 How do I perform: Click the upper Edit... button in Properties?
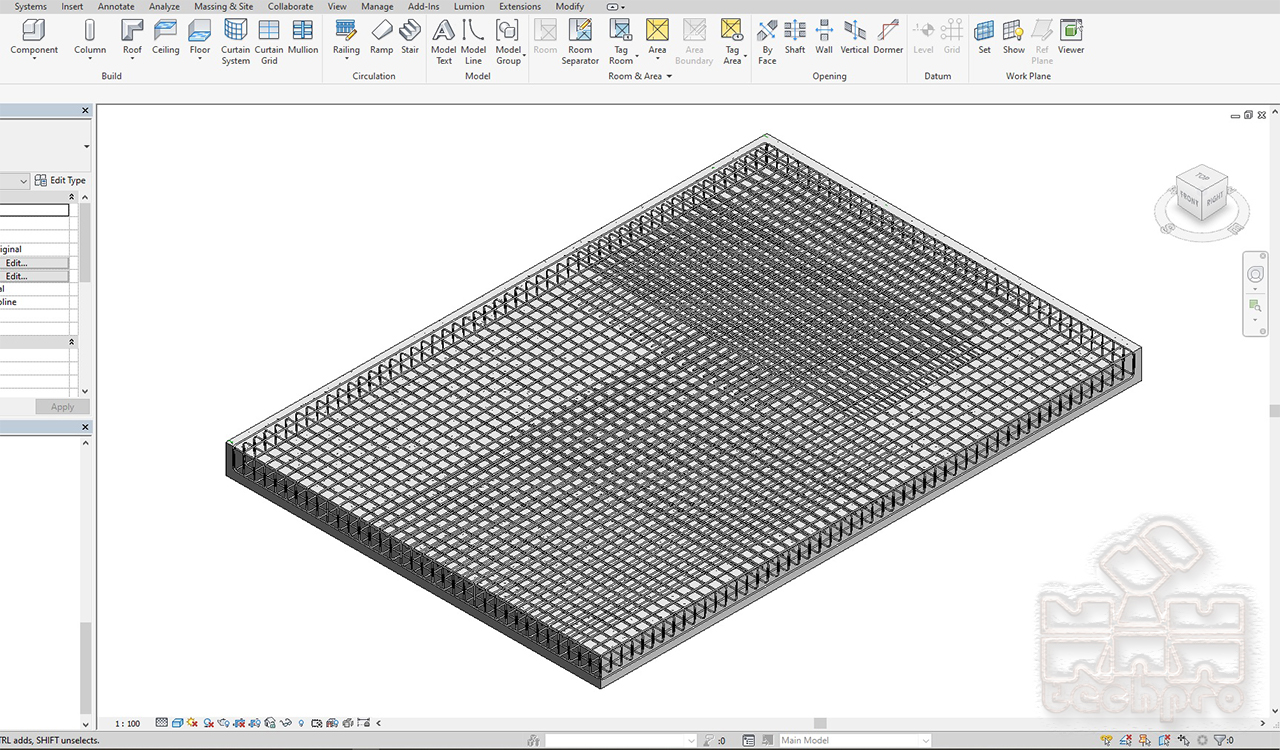[34, 263]
